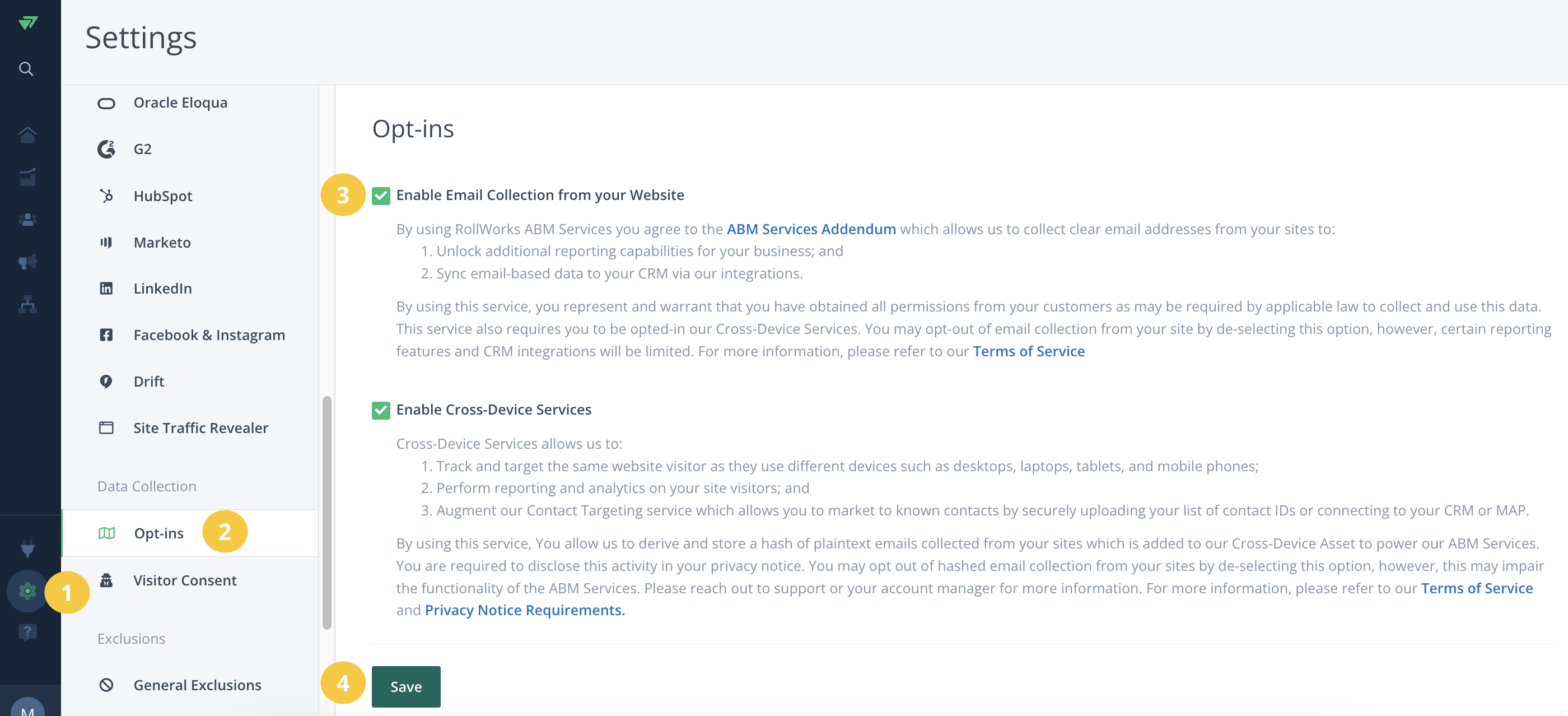The width and height of the screenshot is (1568, 716).
Task: Click the "Enable Cross-Device Services" label text
Action: tap(494, 410)
